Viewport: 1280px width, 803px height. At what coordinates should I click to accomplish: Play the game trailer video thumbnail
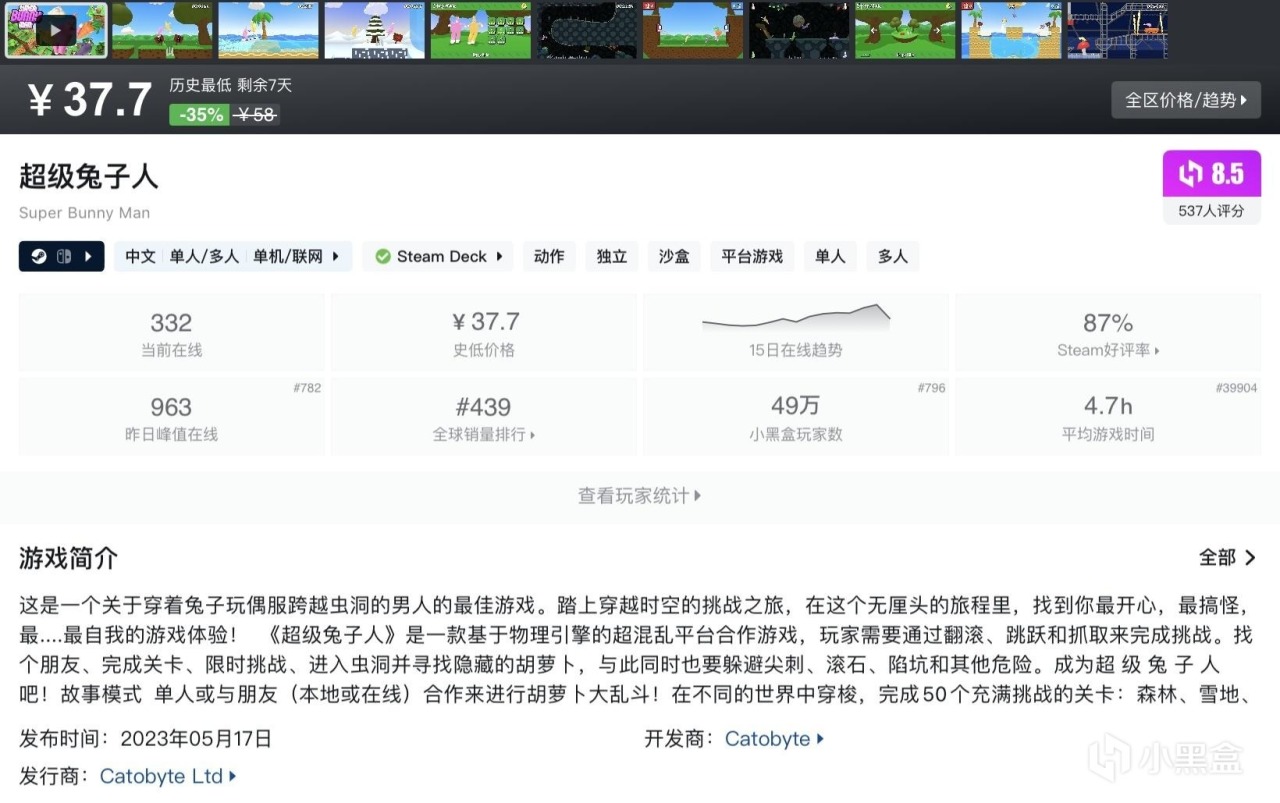(x=56, y=30)
